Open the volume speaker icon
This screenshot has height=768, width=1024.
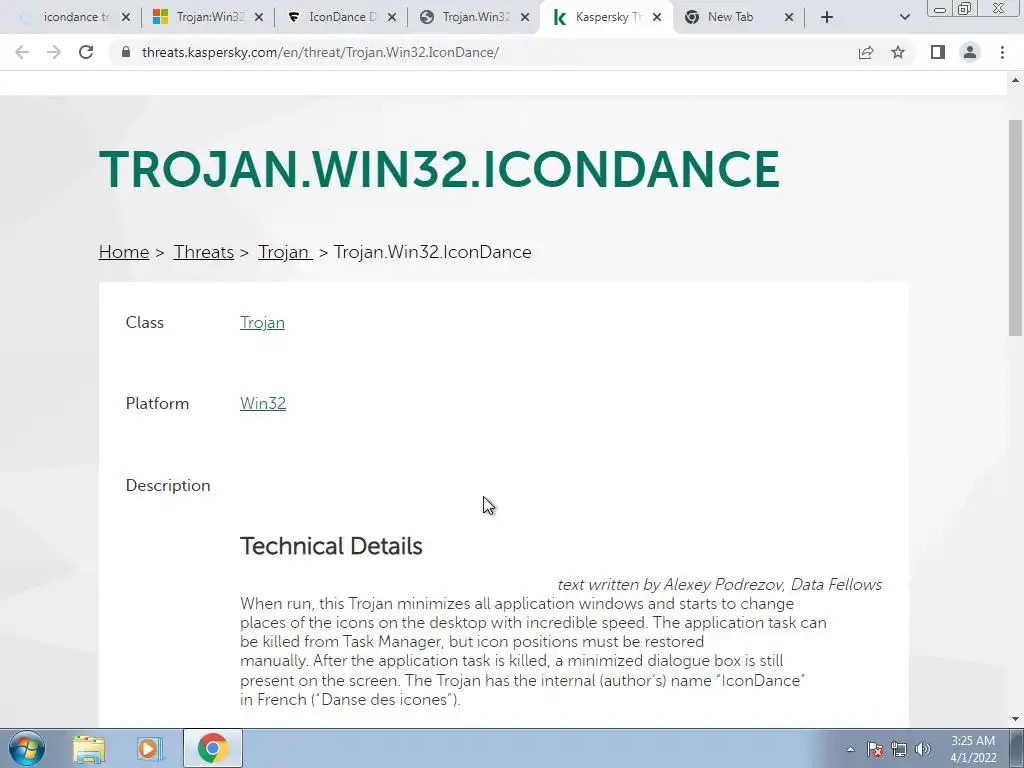pos(923,749)
